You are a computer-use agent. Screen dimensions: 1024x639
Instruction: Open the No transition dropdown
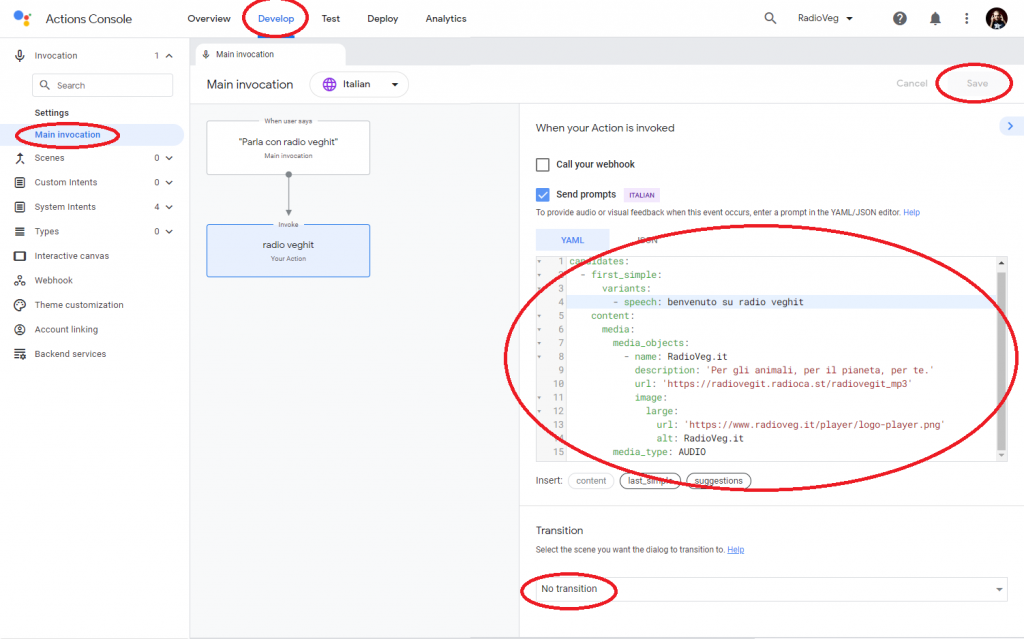coord(768,590)
